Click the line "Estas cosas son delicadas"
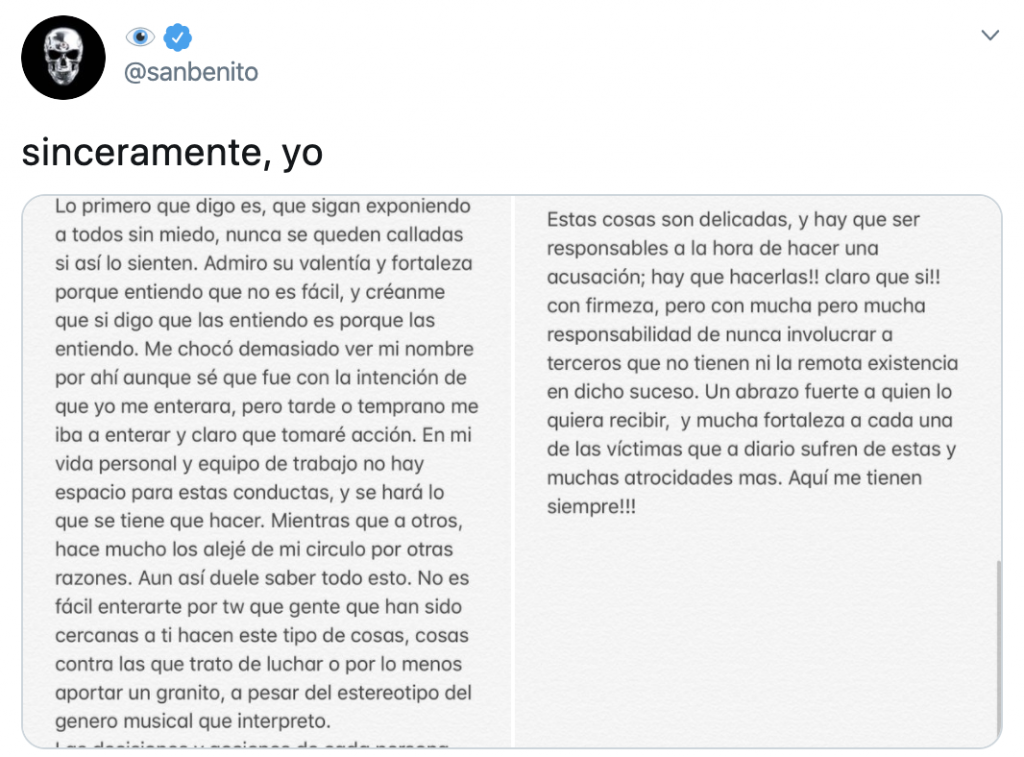Image resolution: width=1024 pixels, height=757 pixels. 733,219
